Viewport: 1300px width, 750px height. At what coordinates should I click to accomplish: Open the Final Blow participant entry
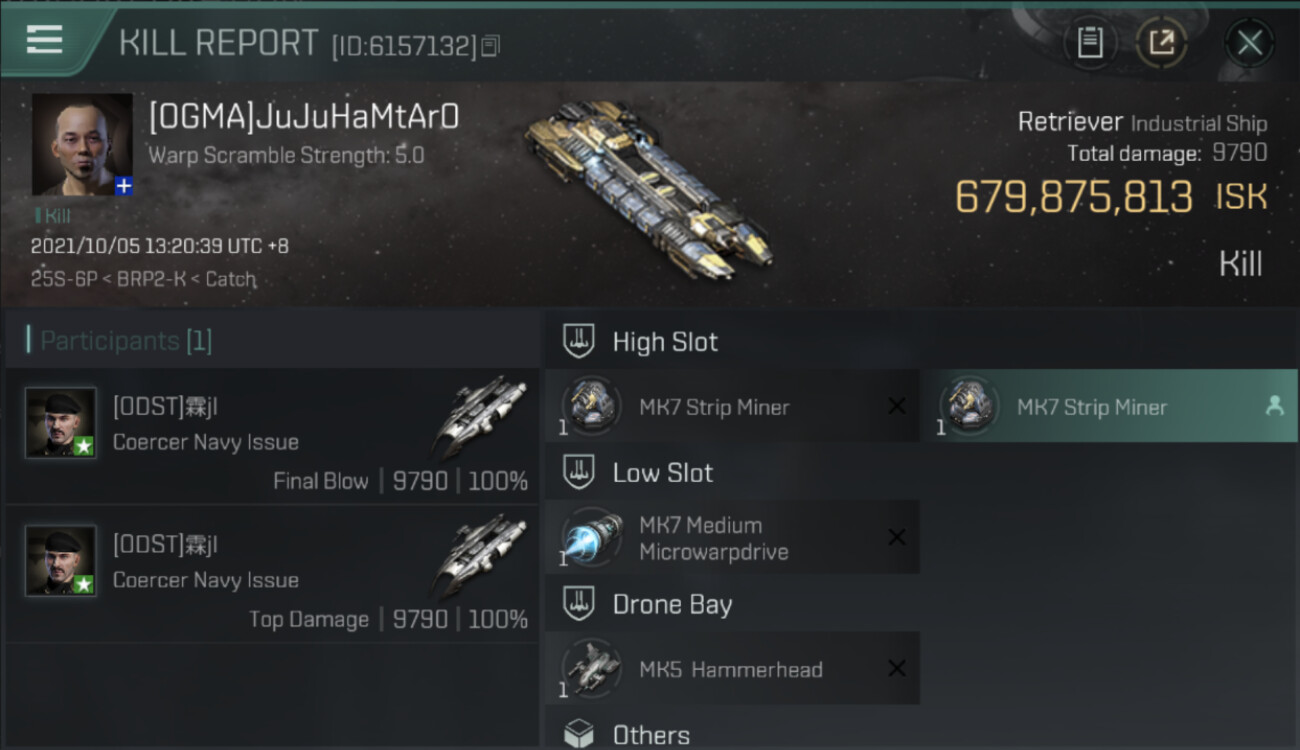click(271, 436)
